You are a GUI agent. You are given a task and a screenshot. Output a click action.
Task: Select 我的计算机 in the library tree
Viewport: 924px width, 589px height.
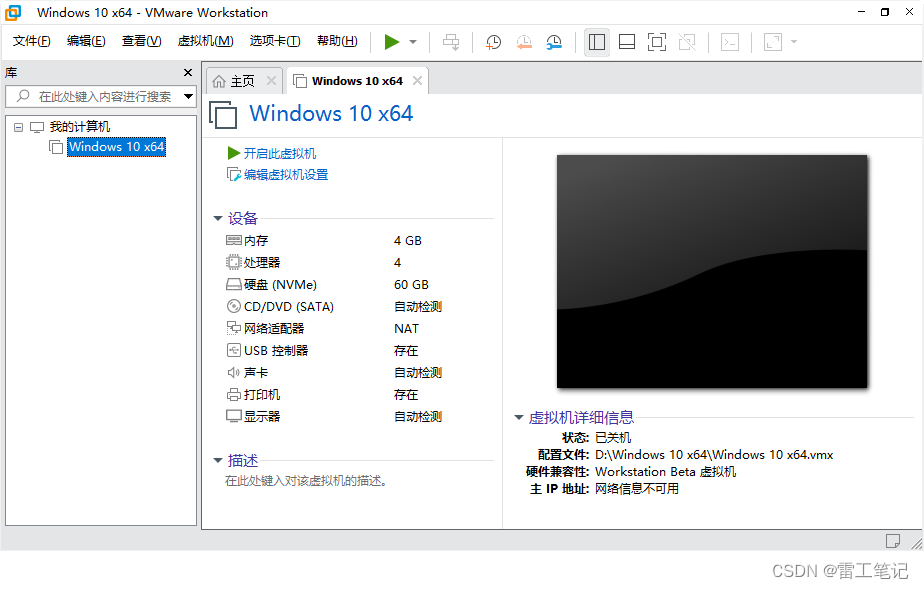80,127
